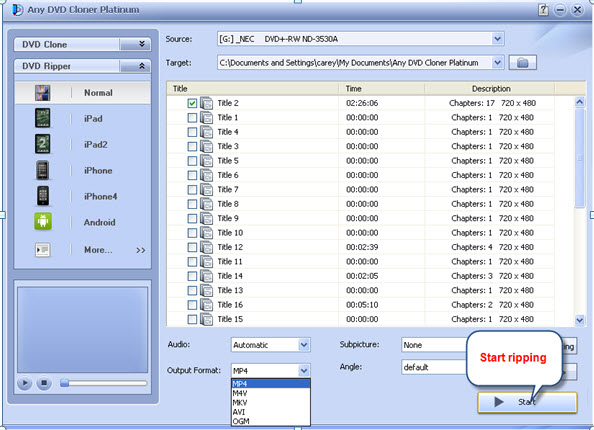Open the Source drive dropdown
This screenshot has height=430, width=594.
pyautogui.click(x=497, y=39)
